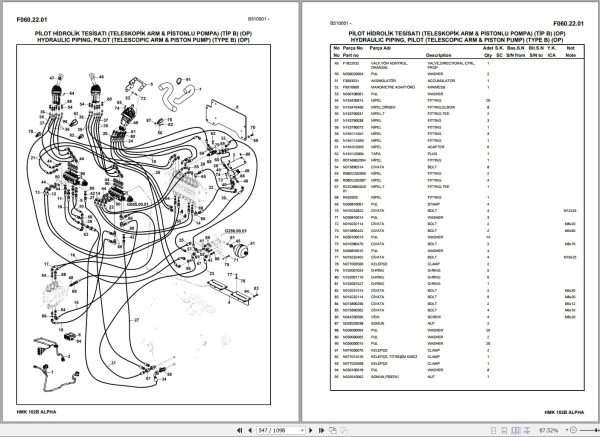Click the PLUG description cell

tap(432, 153)
